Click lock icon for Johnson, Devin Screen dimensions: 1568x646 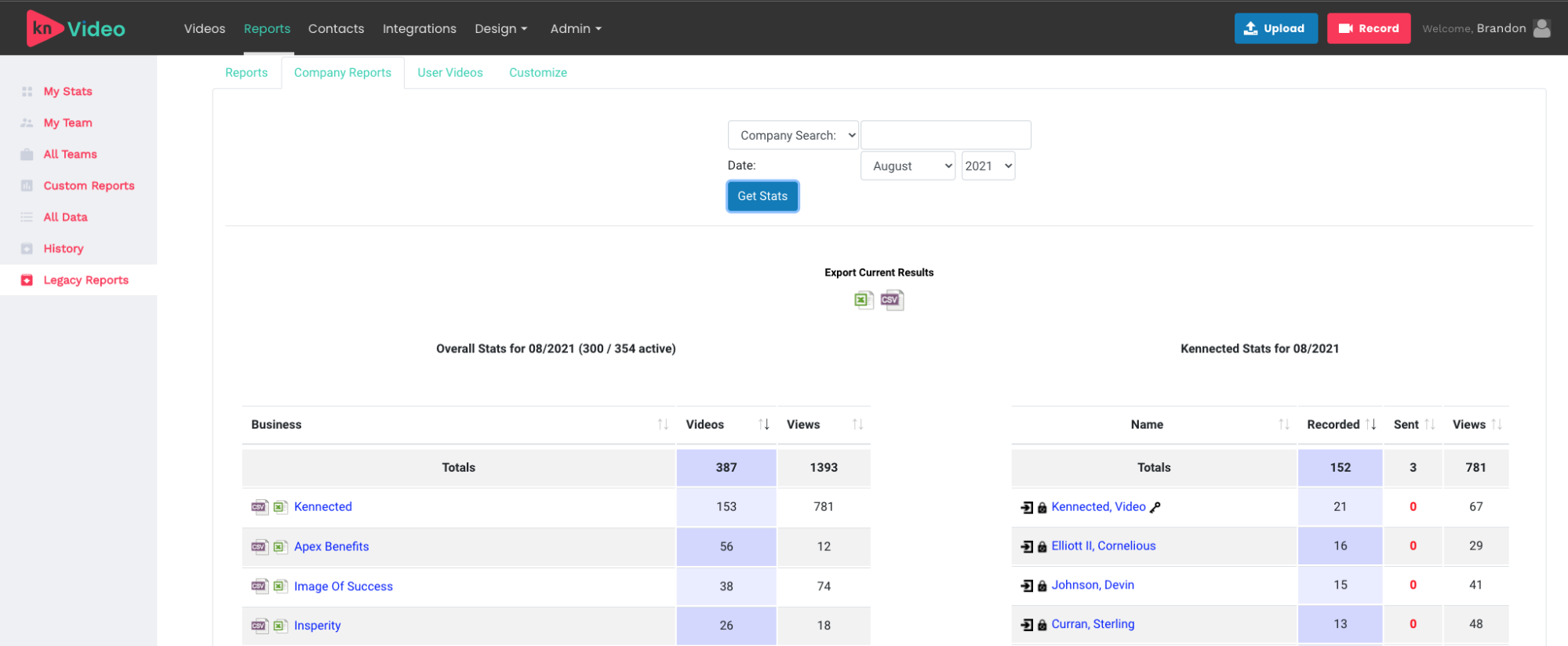click(x=1042, y=586)
